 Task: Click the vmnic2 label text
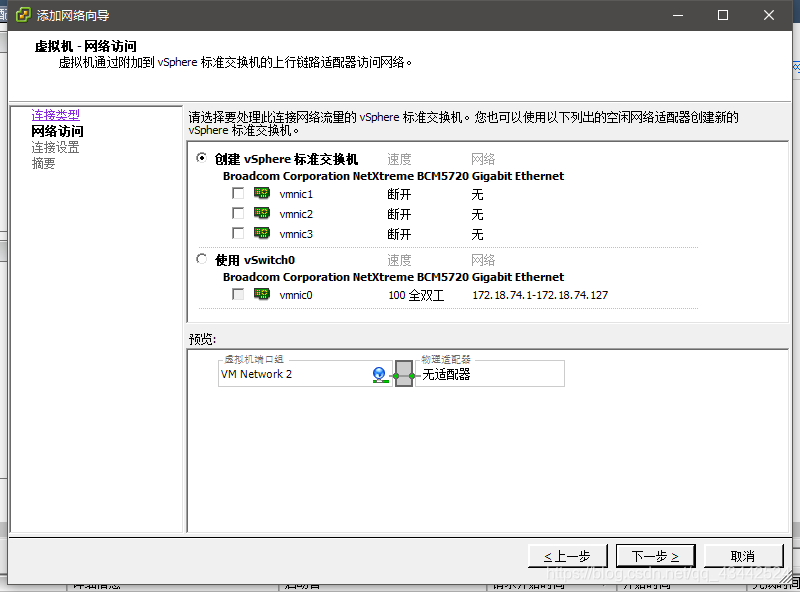(296, 214)
